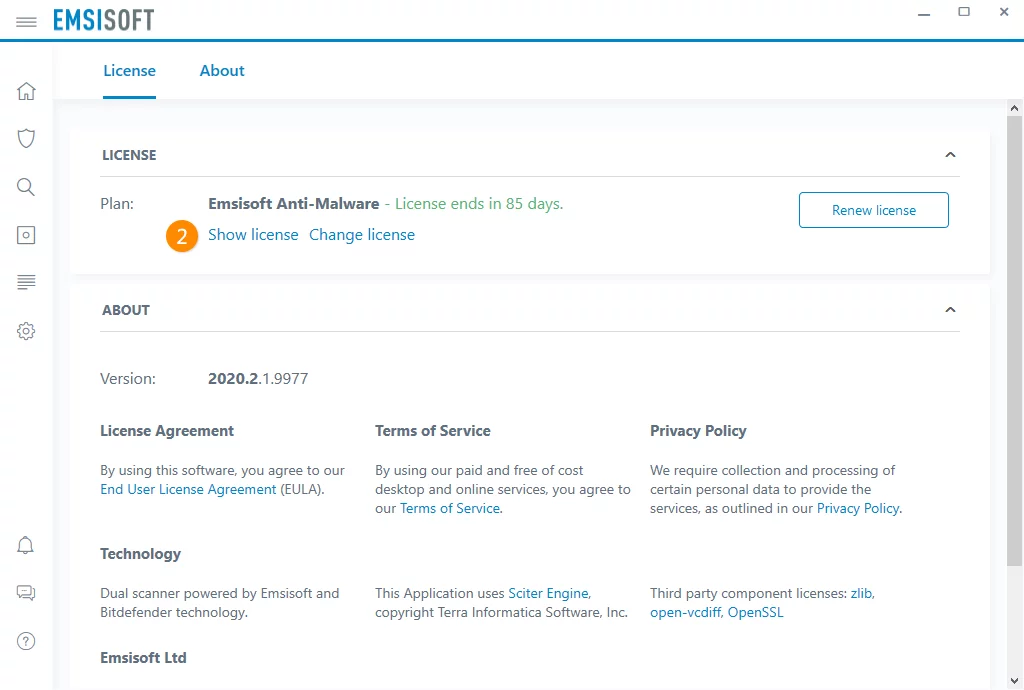Collapse the LICENSE section chevron
The height and width of the screenshot is (690, 1024).
(950, 155)
